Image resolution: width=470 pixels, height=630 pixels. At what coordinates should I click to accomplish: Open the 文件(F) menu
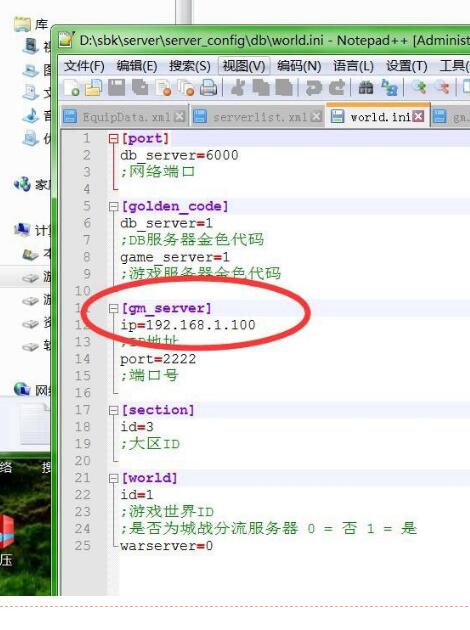pyautogui.click(x=84, y=66)
